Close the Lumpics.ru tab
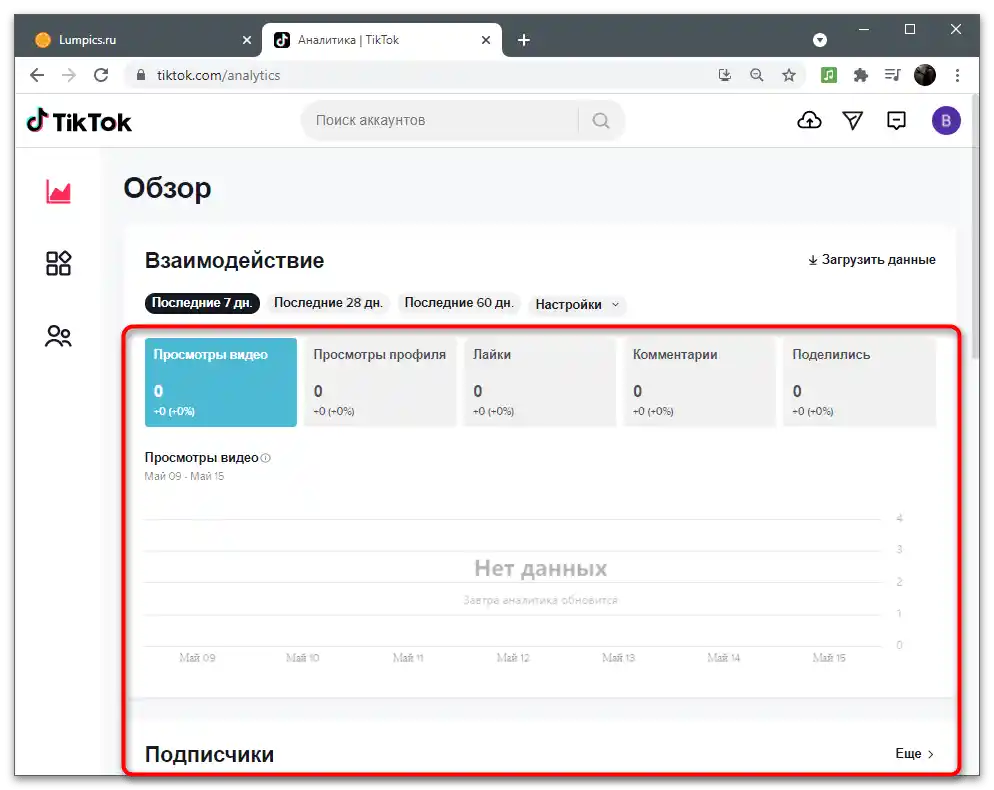Viewport: 994px width, 790px height. (247, 40)
